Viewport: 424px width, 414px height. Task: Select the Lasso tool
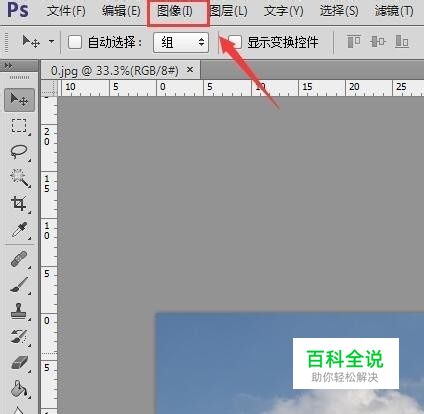point(19,152)
